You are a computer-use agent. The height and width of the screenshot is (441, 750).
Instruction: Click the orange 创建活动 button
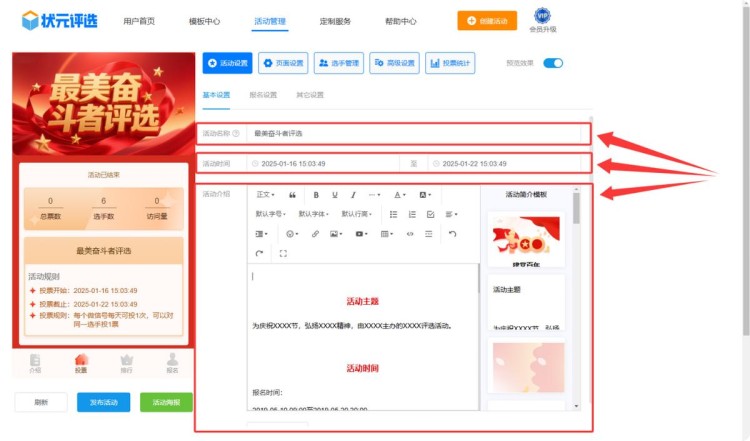(487, 21)
